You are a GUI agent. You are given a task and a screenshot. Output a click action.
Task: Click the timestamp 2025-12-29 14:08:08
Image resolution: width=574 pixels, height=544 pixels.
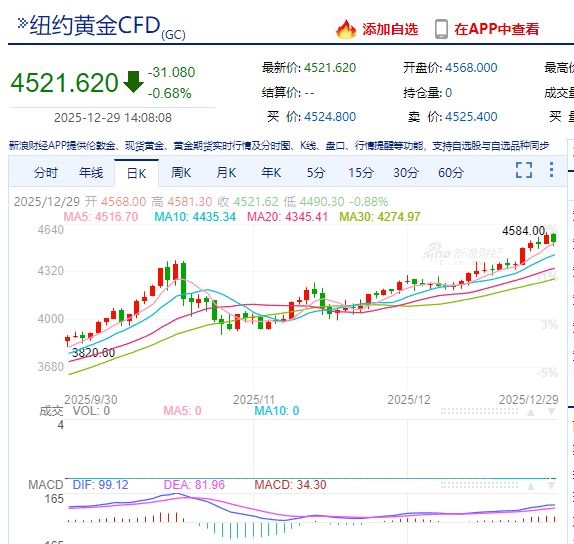[x=113, y=118]
